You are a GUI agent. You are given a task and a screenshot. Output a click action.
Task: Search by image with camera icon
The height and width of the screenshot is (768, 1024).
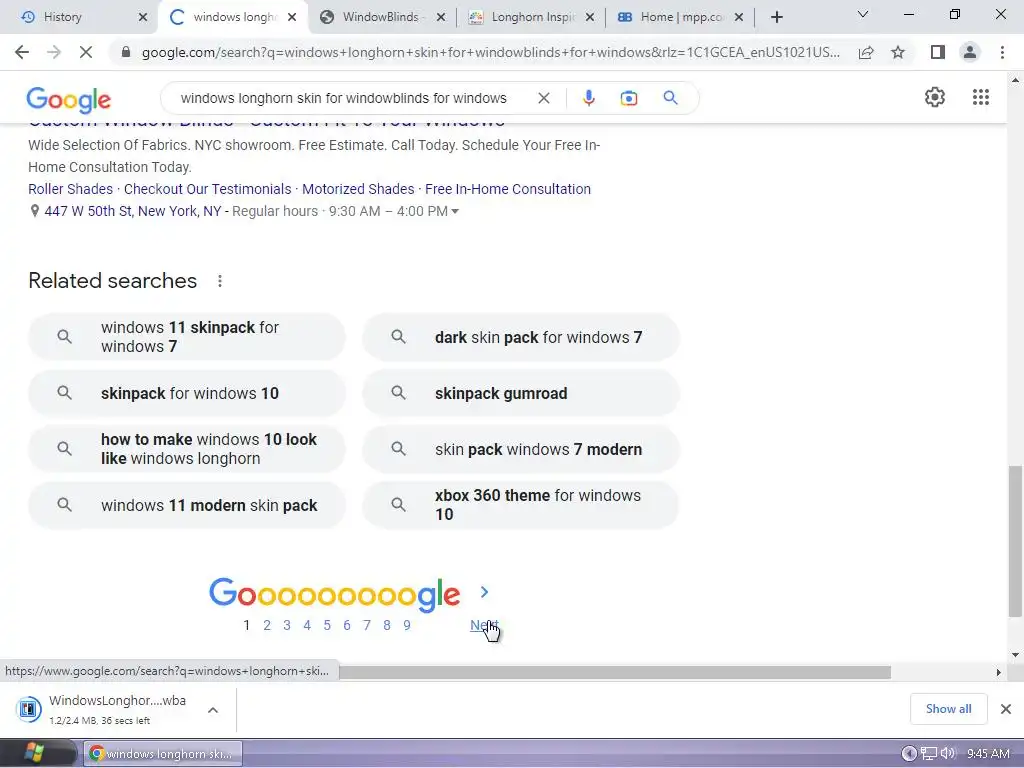pos(629,98)
